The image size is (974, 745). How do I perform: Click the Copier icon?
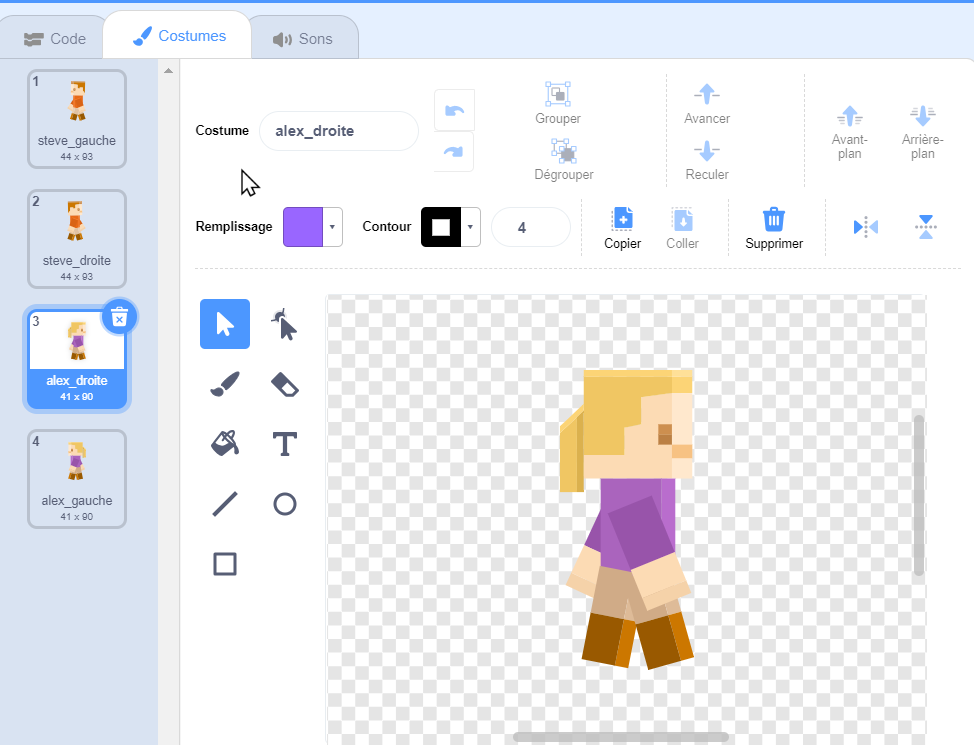click(x=622, y=219)
